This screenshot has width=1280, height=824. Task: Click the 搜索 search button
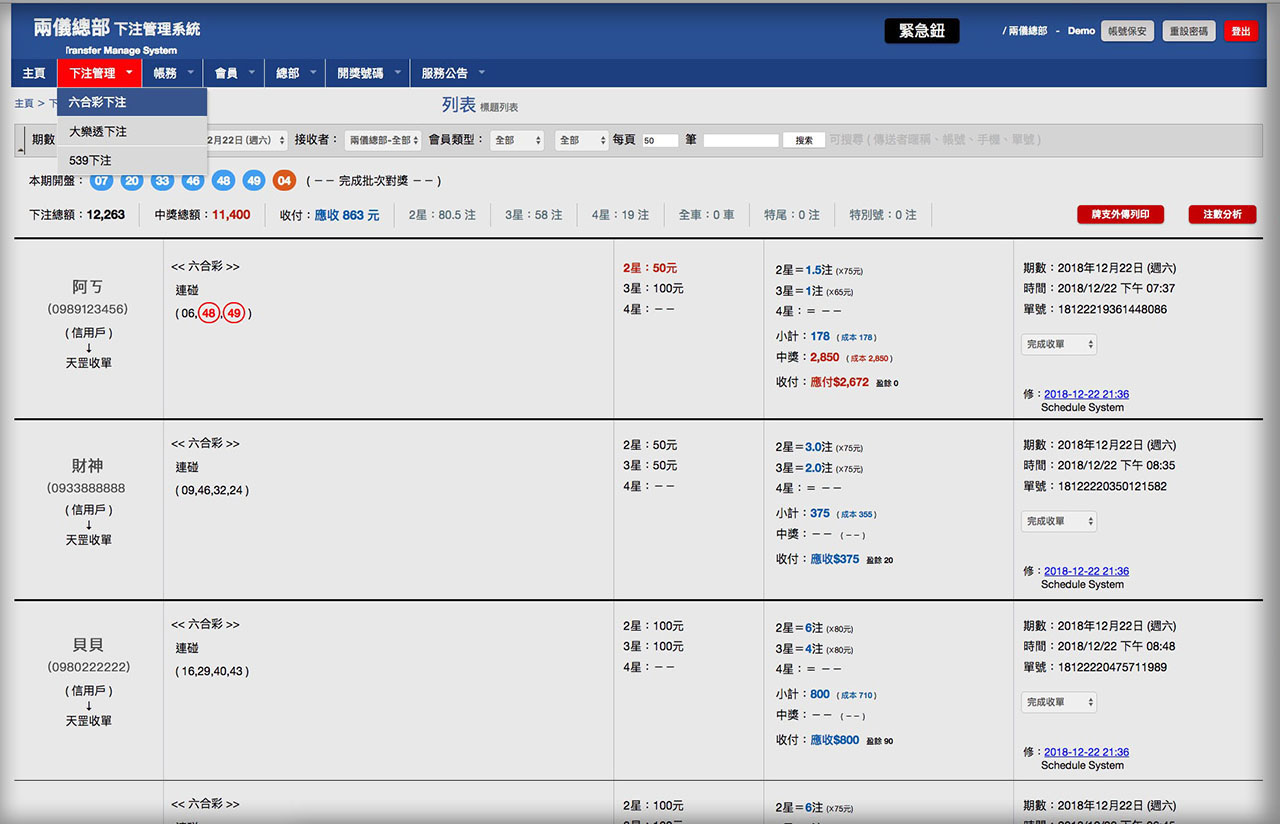click(804, 141)
